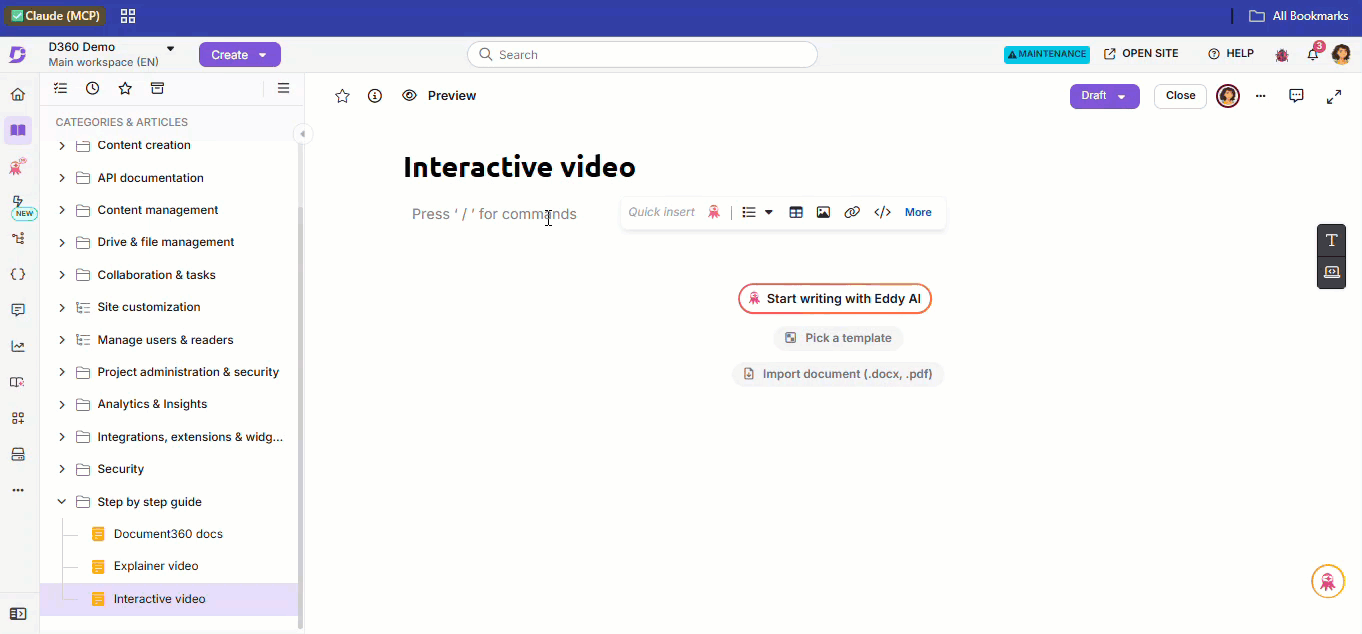Open the Drive icon in left rail

click(x=18, y=454)
